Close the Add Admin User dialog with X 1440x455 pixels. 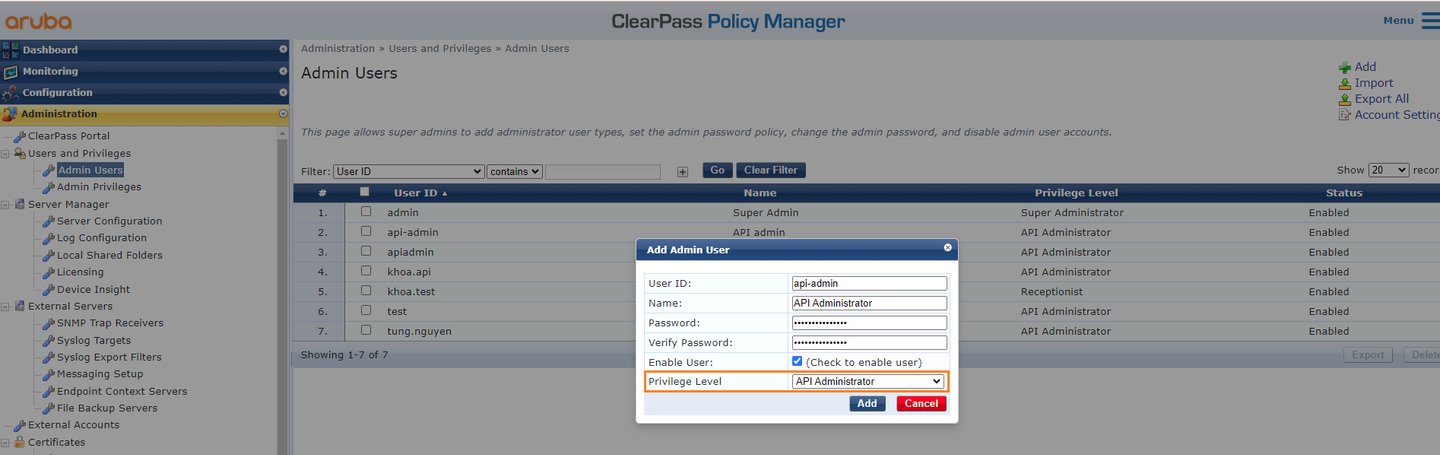(947, 247)
